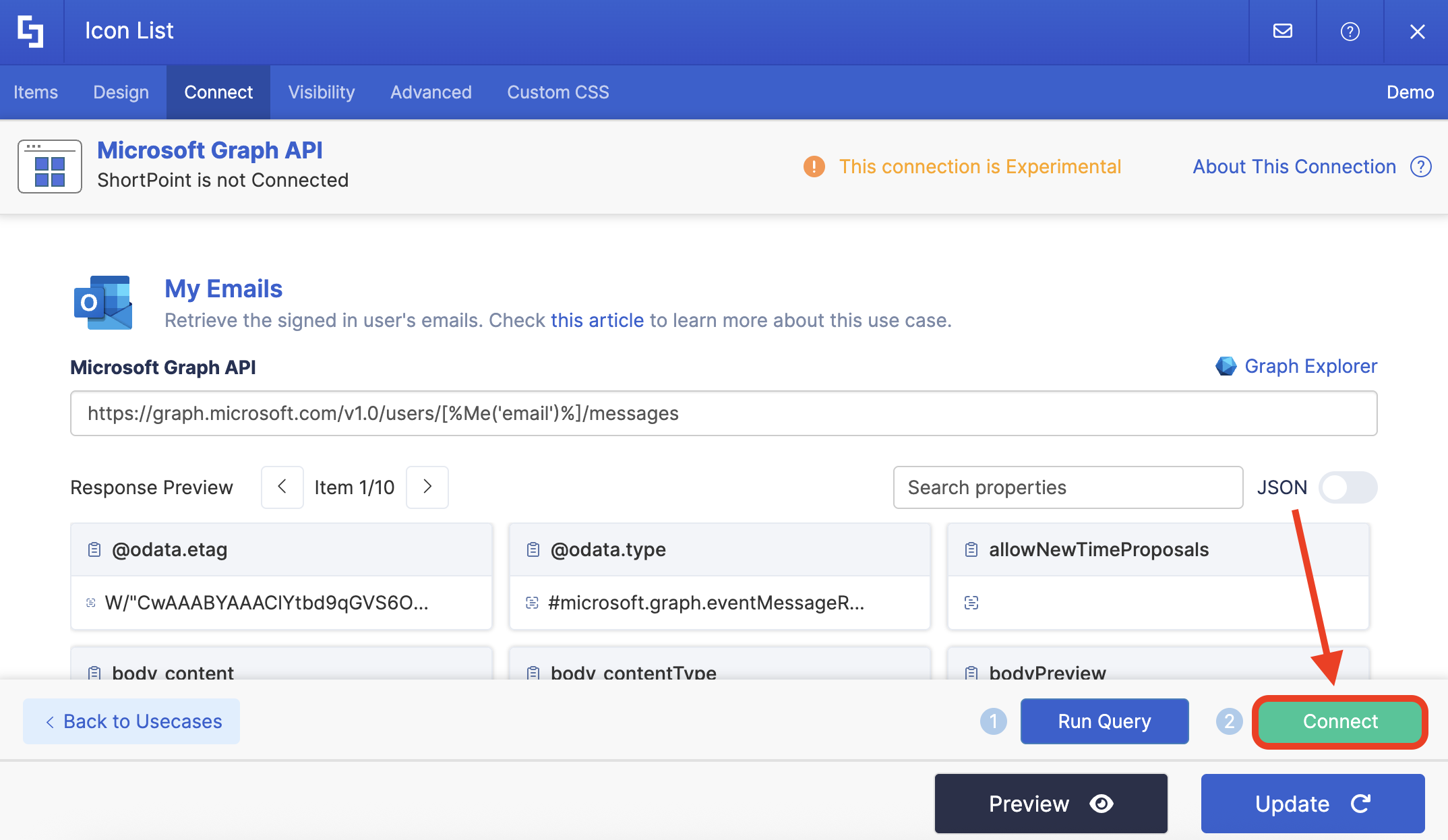Screen dimensions: 1448x840
Task: Click the help question mark icon in header
Action: point(1350,31)
